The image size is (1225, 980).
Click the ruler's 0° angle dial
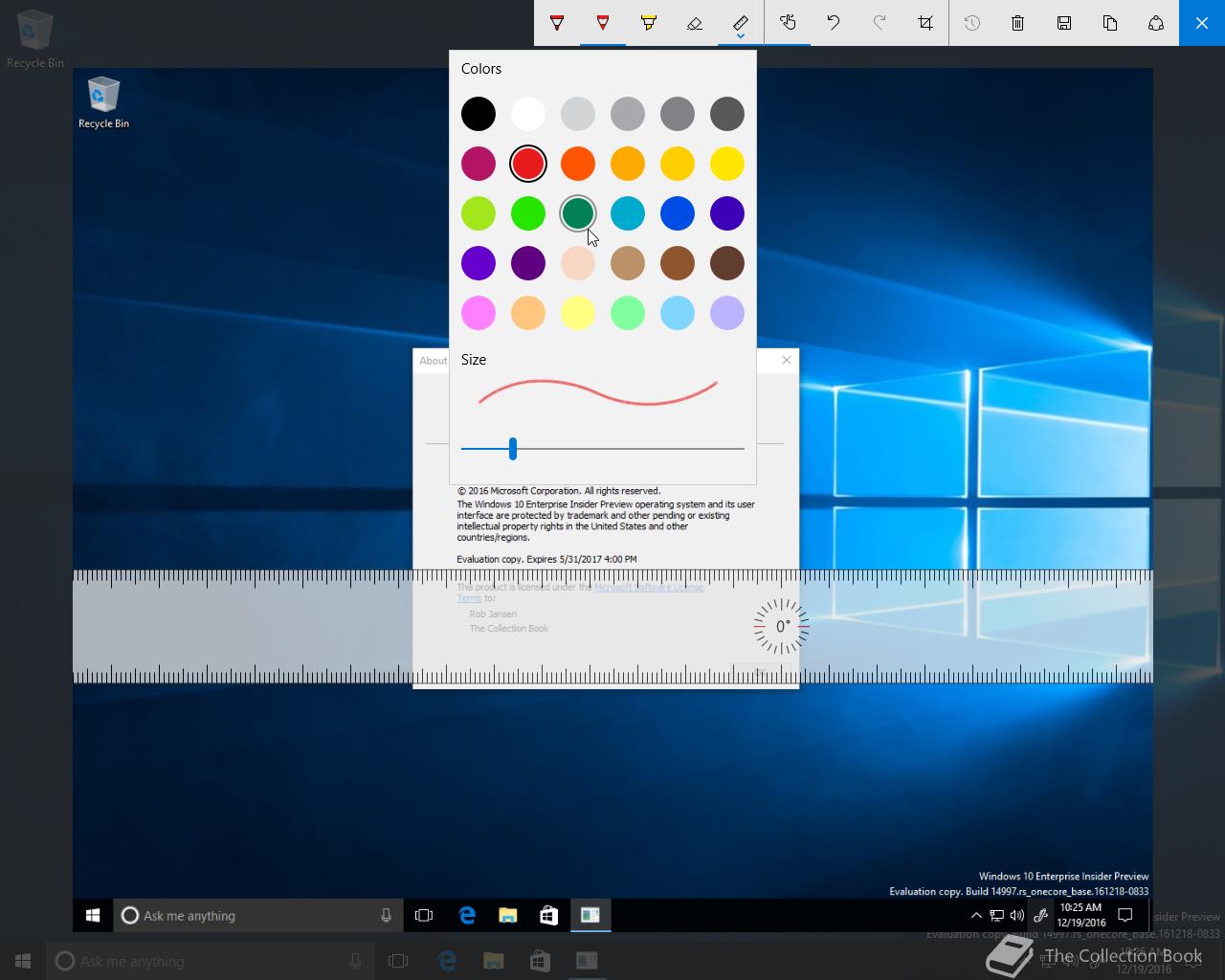click(781, 627)
